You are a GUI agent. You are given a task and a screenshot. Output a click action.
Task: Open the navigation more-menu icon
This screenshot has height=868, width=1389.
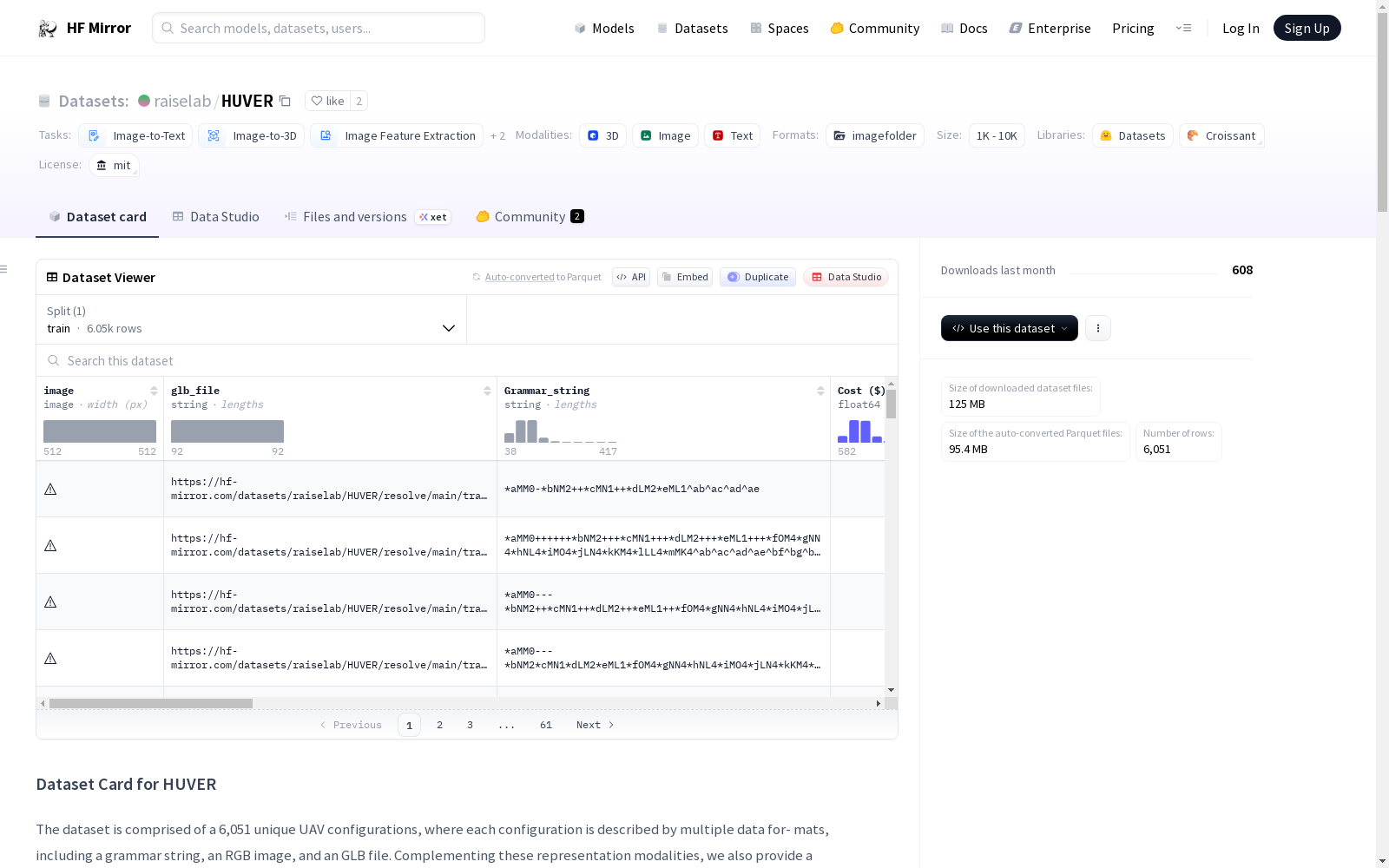click(1183, 28)
